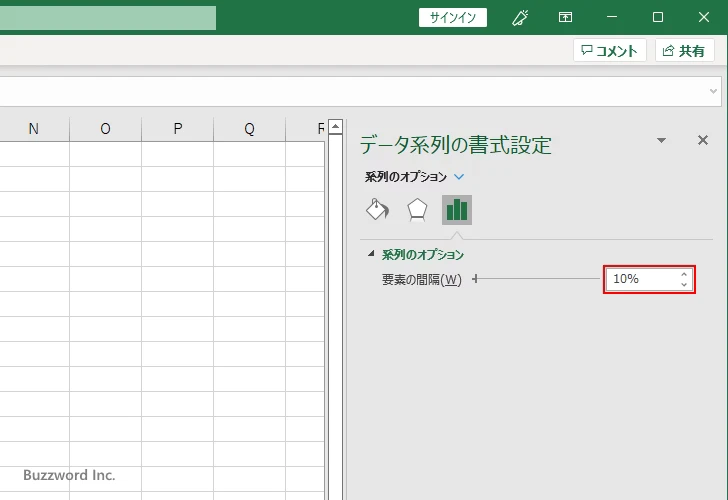Image resolution: width=728 pixels, height=500 pixels.
Task: Select the Series Options bar chart tab
Action: point(457,210)
